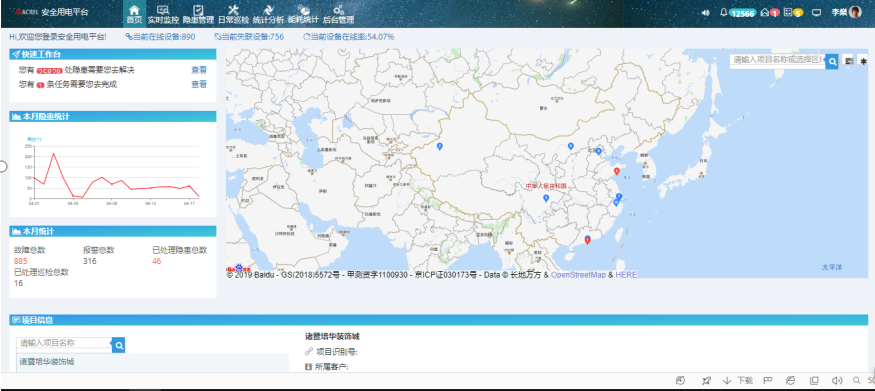Click the 故障总数 value 885
The image size is (875, 391).
click(21, 261)
